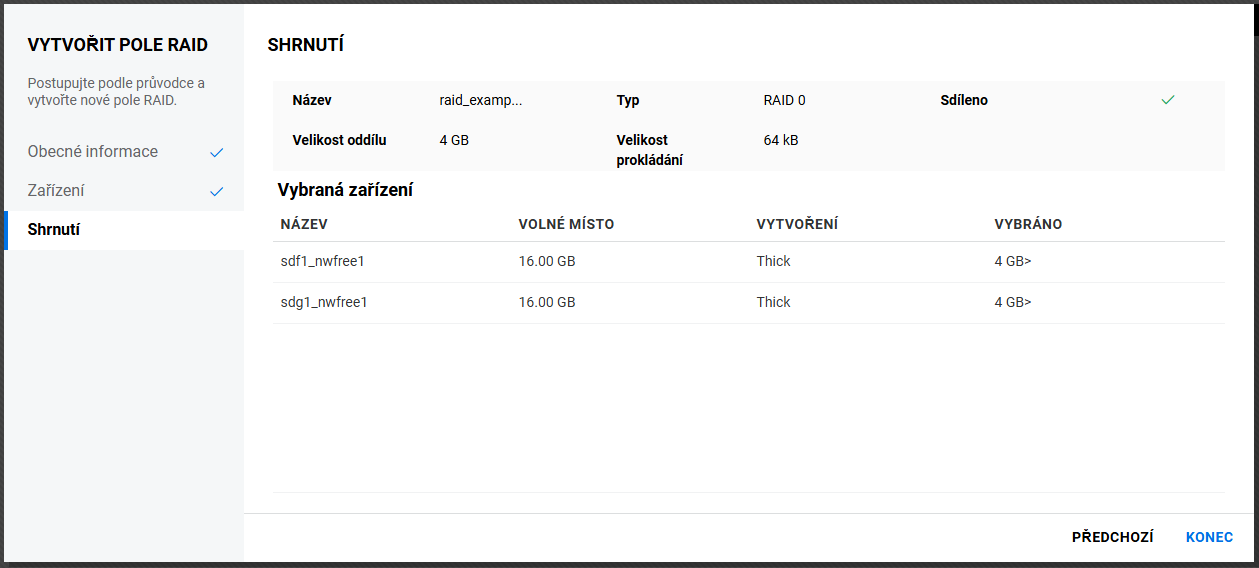1259x568 pixels.
Task: Select the sdg1_nwfree1 device row
Action: tap(324, 302)
